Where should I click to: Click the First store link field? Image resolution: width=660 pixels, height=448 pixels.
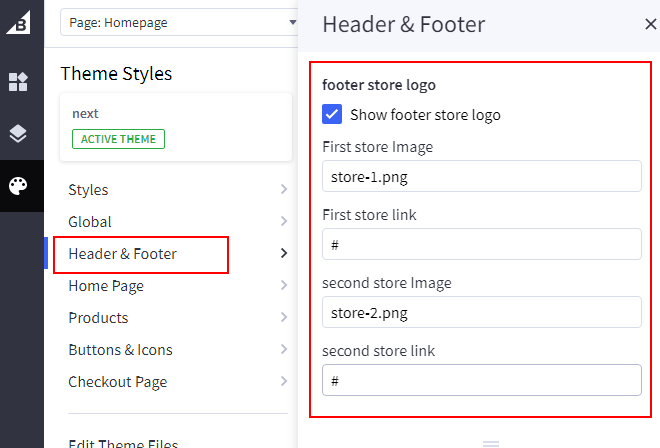(481, 244)
